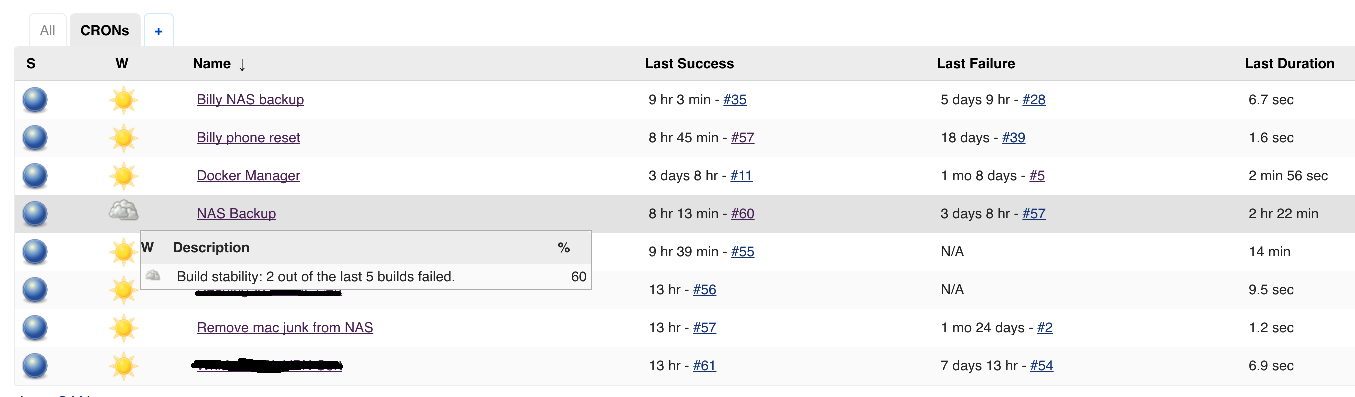Select the CRONs view tab
The image size is (1355, 397).
(105, 30)
